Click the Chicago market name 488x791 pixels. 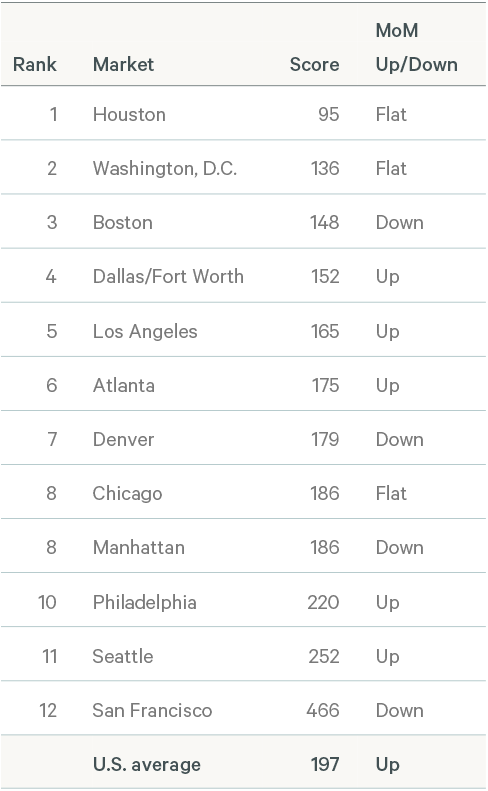[127, 494]
